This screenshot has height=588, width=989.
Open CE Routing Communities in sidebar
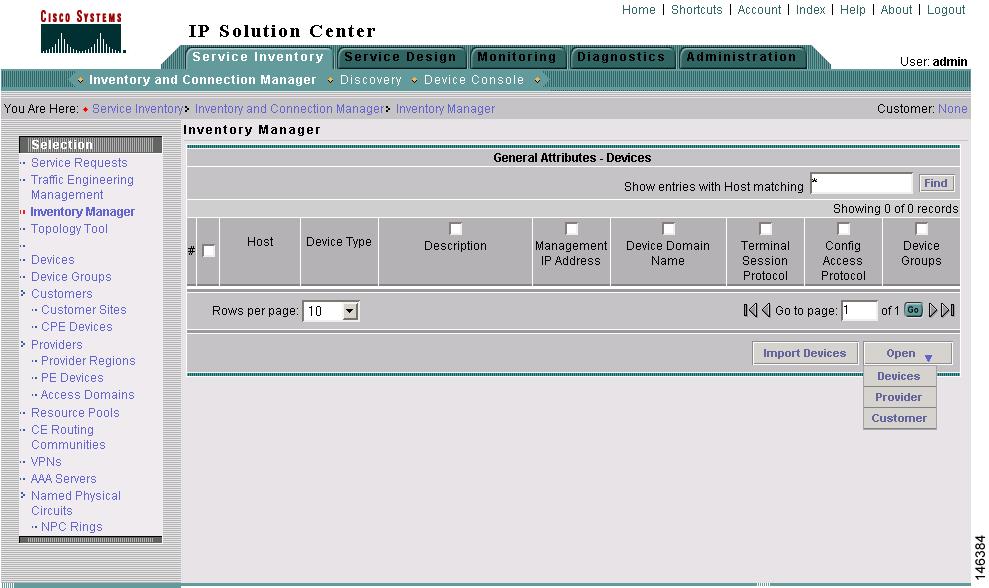[68, 437]
